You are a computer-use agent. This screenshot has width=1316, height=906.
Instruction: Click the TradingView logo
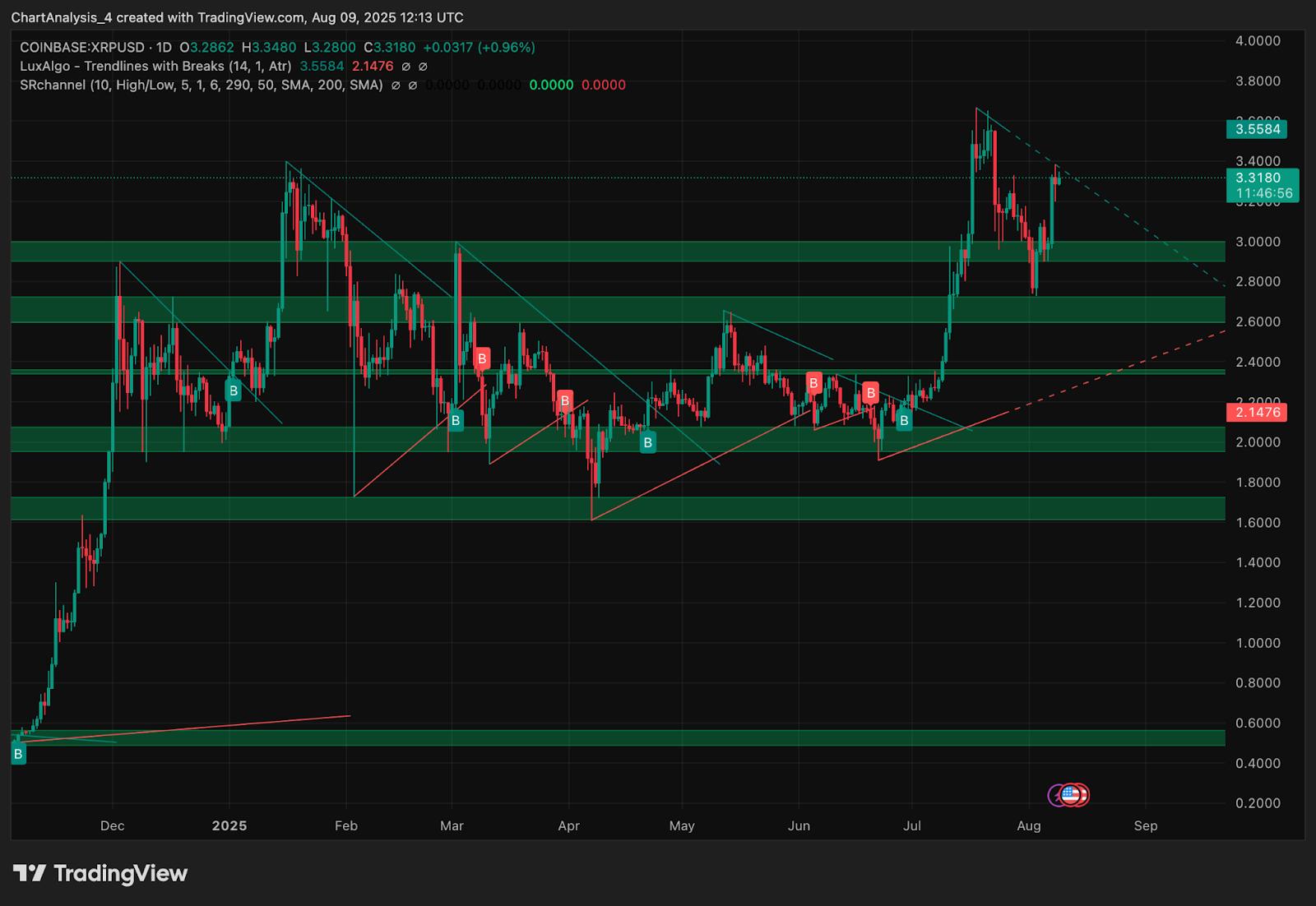pyautogui.click(x=100, y=873)
